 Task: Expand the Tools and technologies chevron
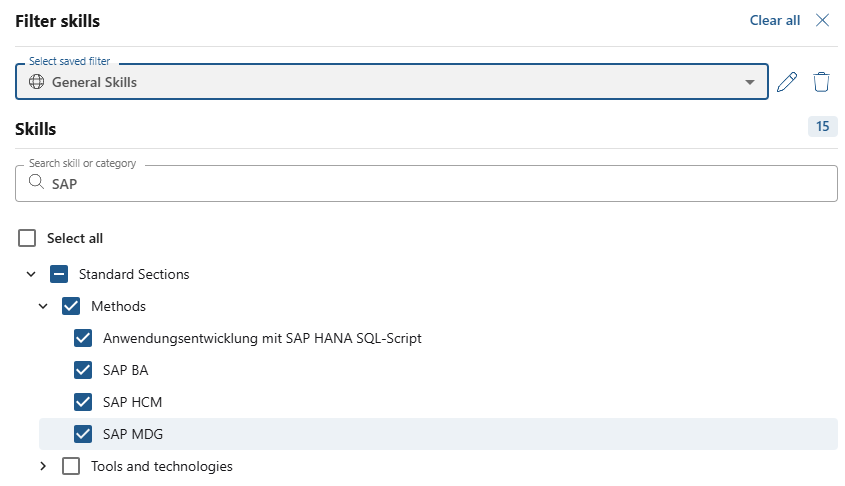coord(43,466)
